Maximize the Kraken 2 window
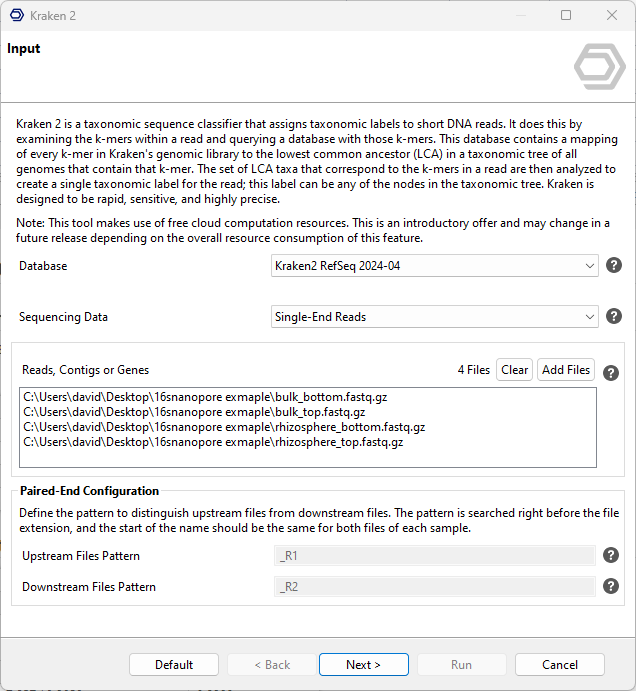Viewport: 636px width, 691px height. tap(566, 16)
